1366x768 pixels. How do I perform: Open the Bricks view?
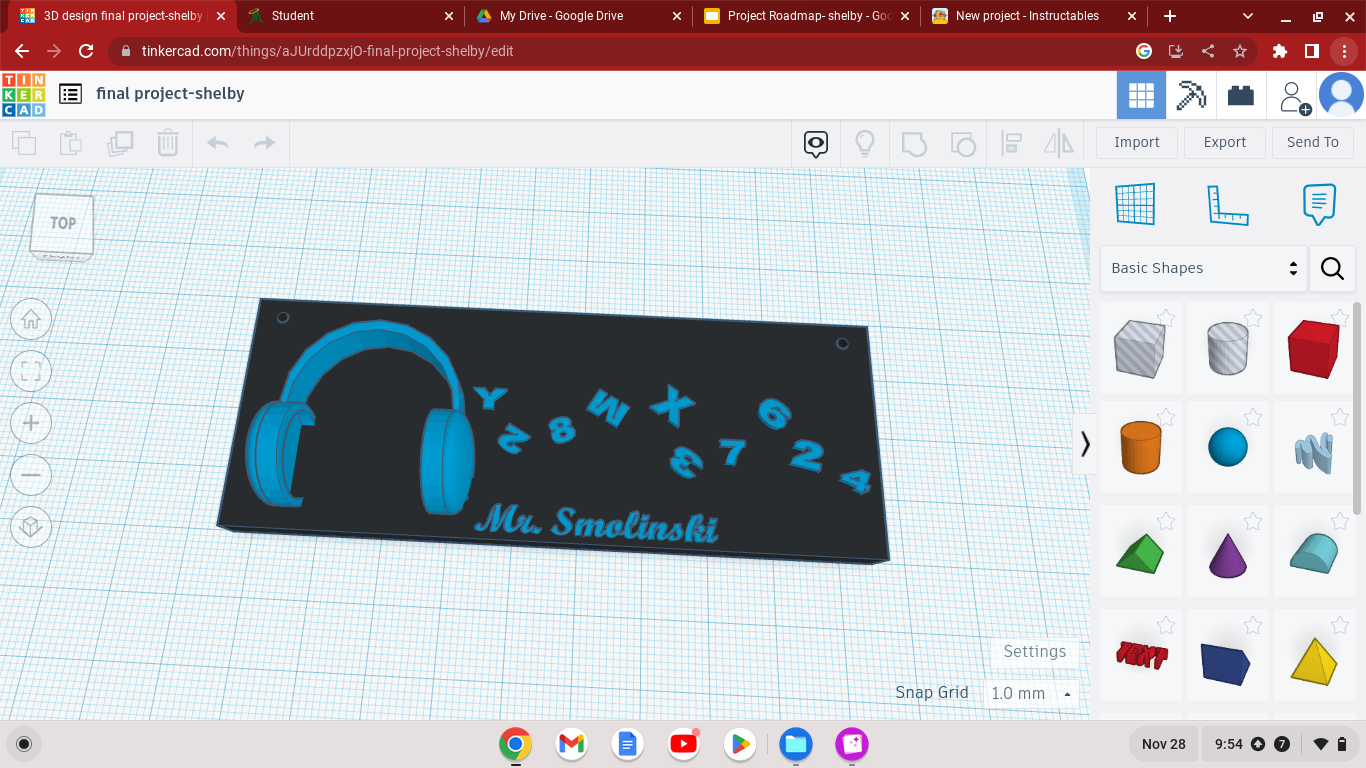1240,94
